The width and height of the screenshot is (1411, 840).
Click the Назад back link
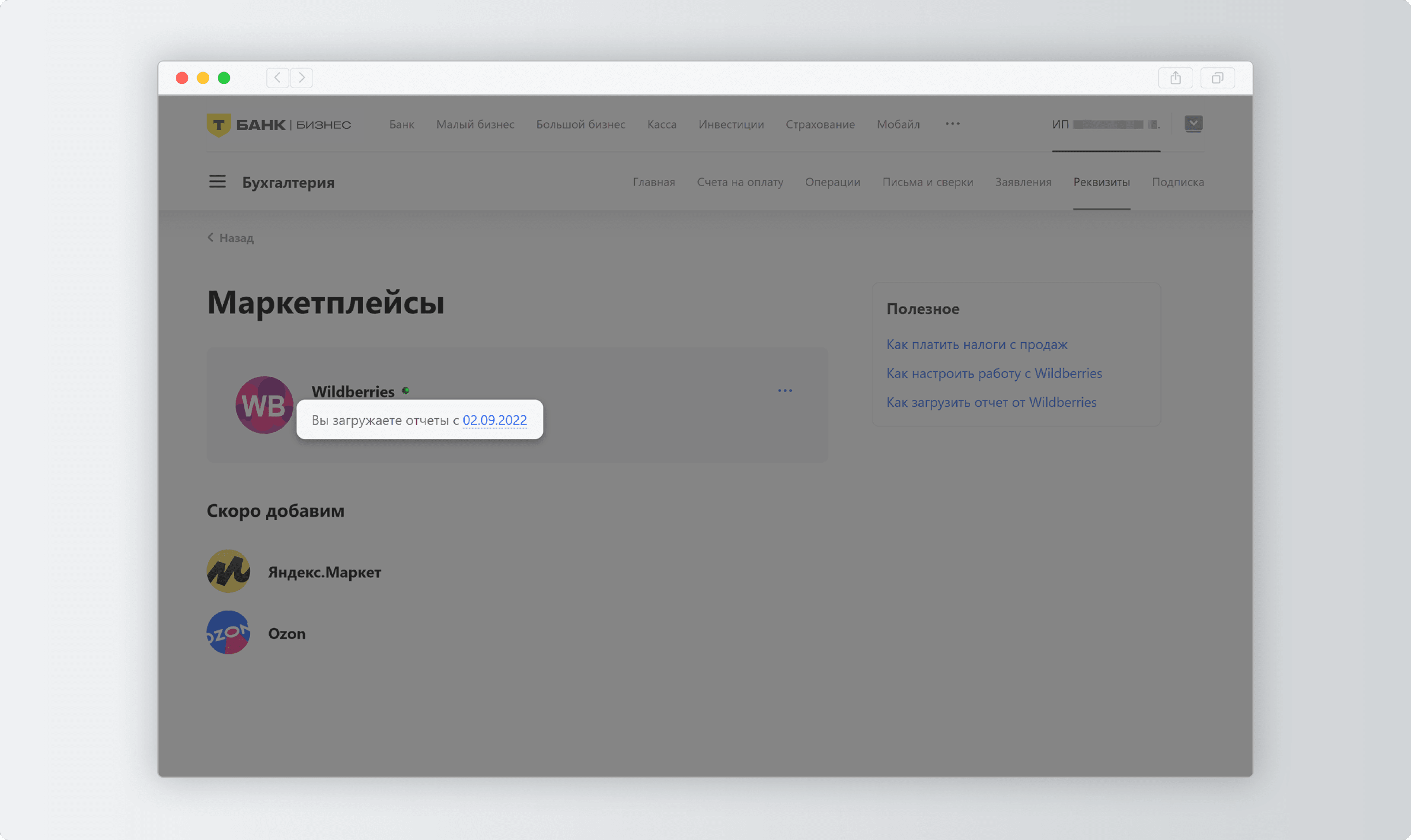[230, 238]
